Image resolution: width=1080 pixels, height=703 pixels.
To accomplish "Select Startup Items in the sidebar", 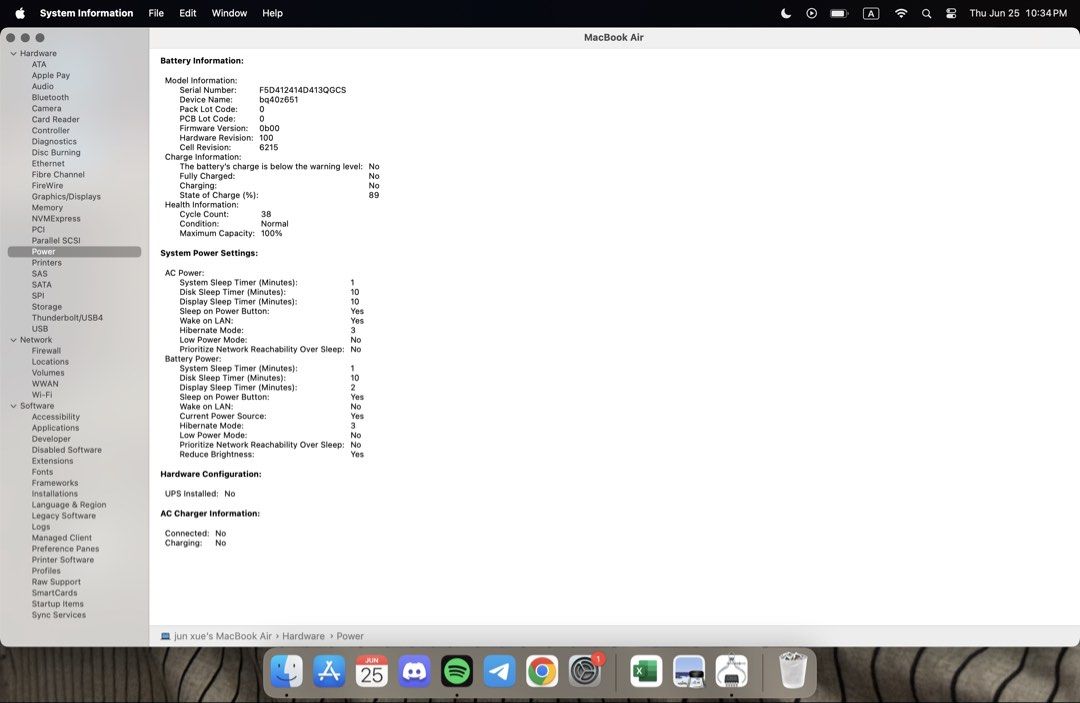I will (57, 604).
